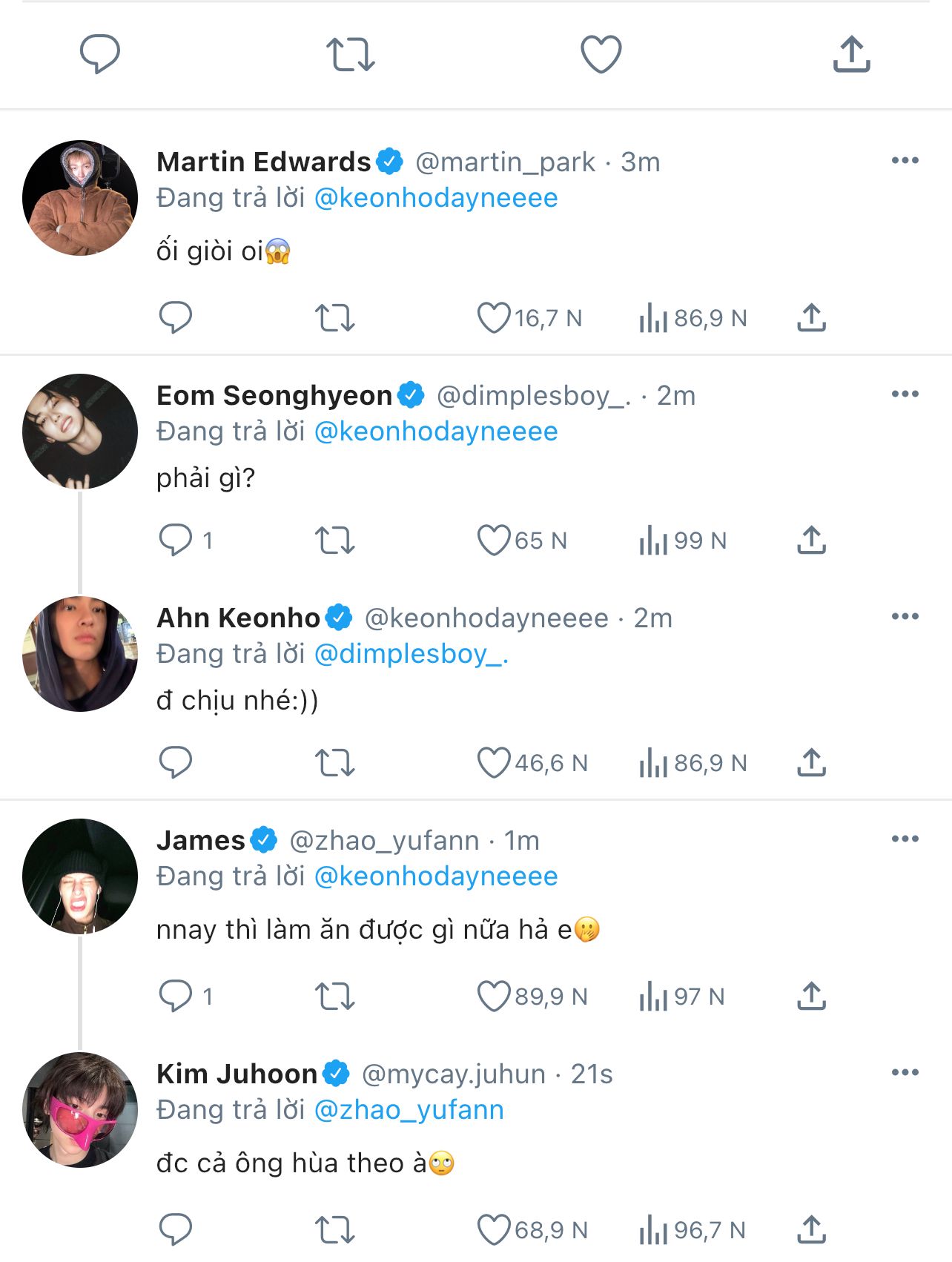Share the main tweet at top

(x=851, y=54)
